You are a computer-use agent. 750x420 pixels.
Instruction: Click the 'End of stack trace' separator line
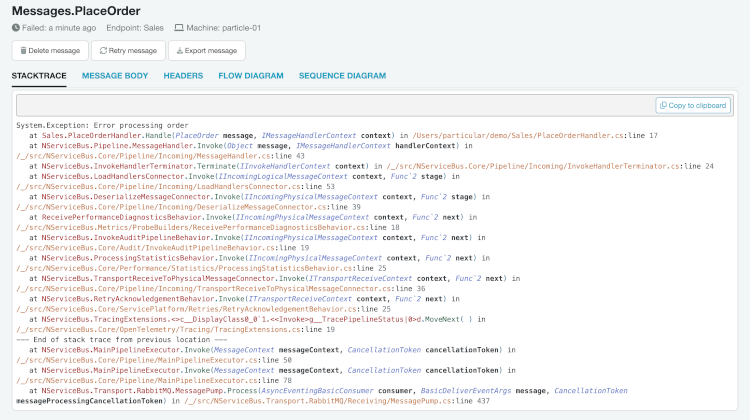98,338
